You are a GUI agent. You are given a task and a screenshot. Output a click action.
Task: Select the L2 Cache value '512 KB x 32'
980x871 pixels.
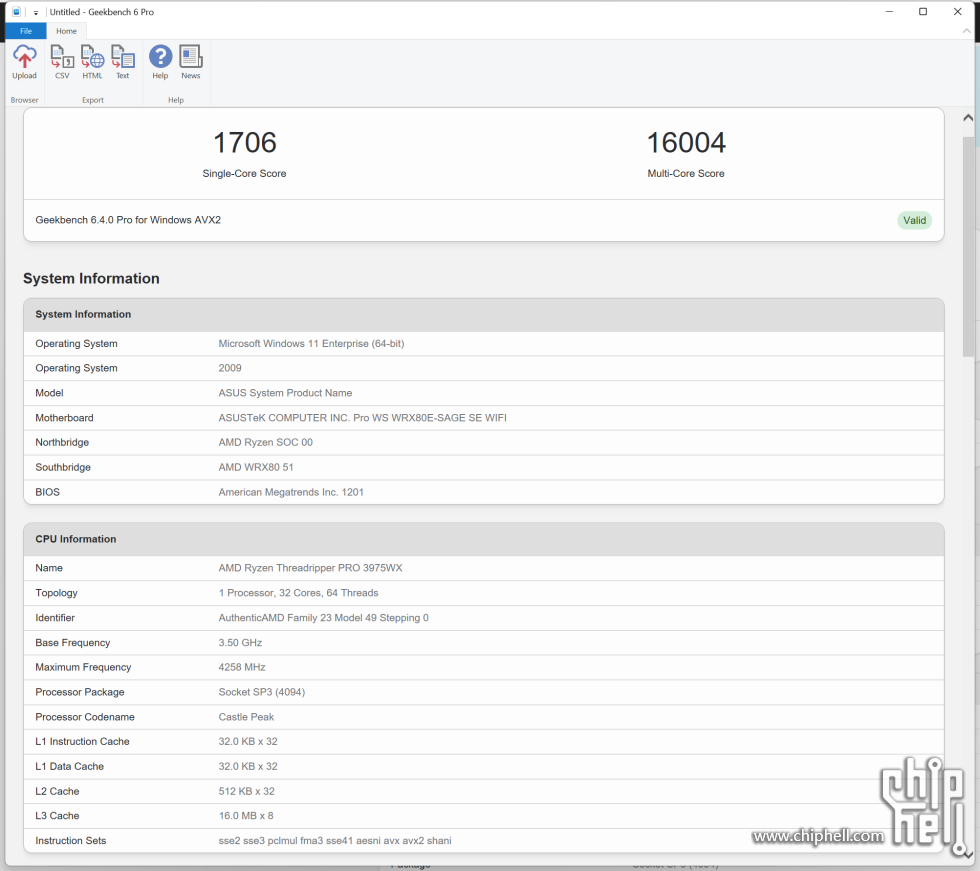tap(246, 792)
